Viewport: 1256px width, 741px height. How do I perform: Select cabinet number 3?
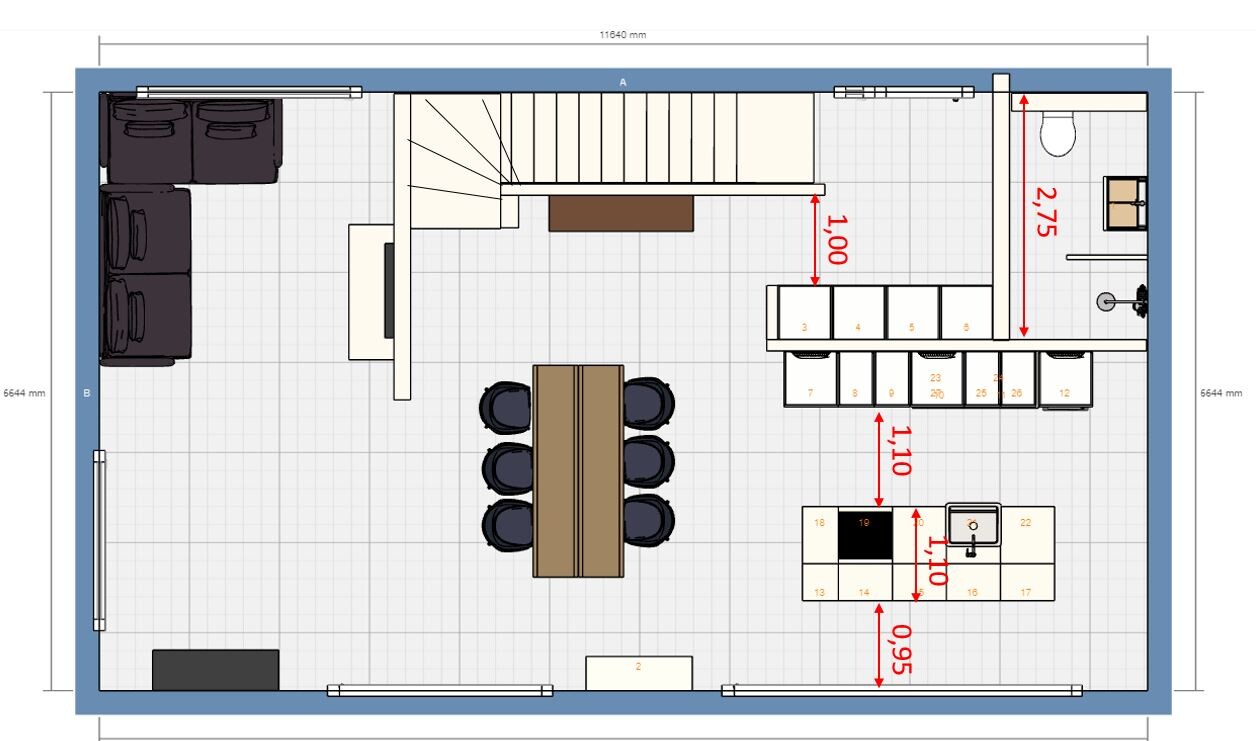805,313
